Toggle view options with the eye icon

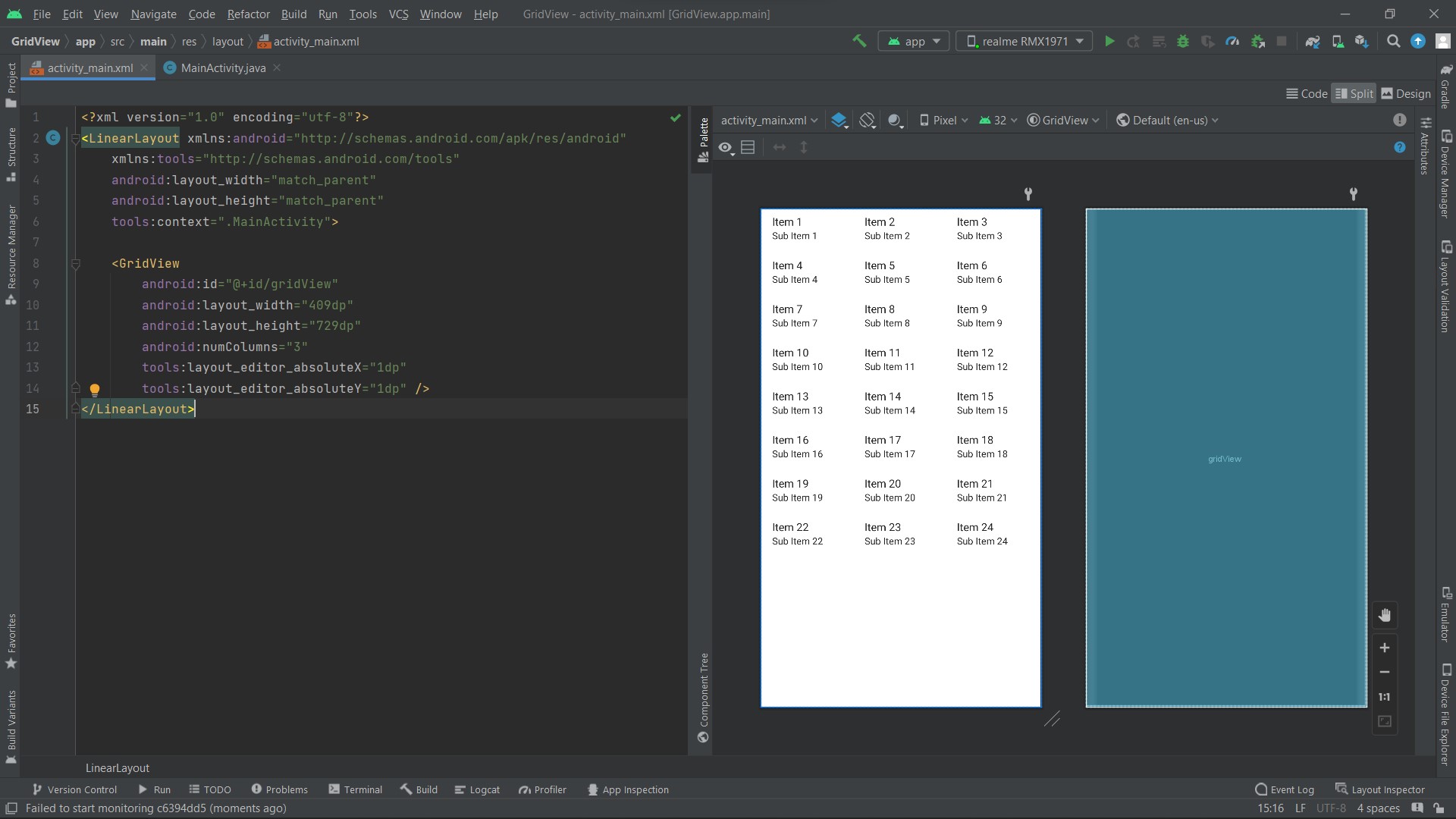tap(726, 147)
